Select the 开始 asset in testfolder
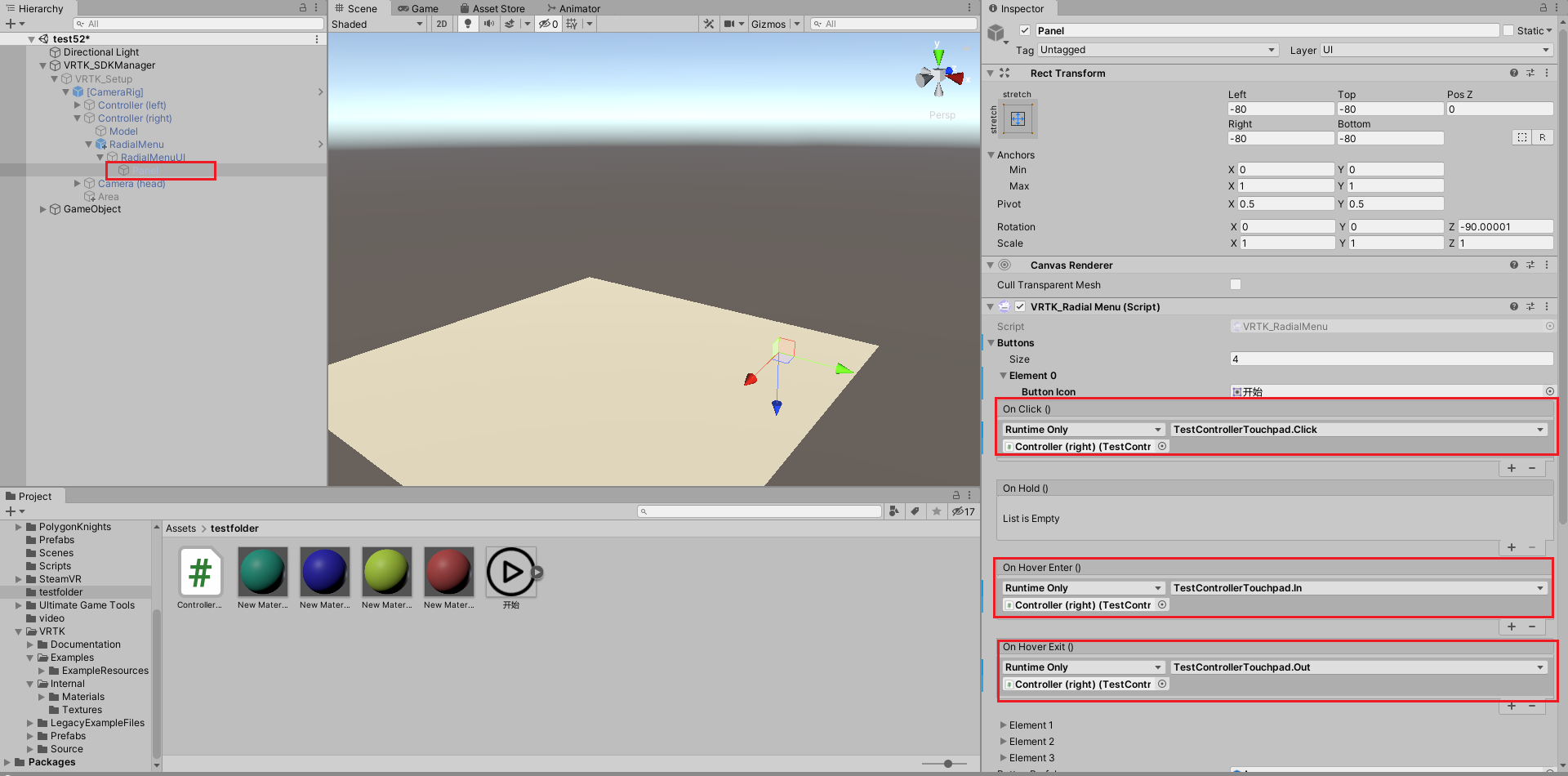This screenshot has height=776, width=1568. coord(510,572)
